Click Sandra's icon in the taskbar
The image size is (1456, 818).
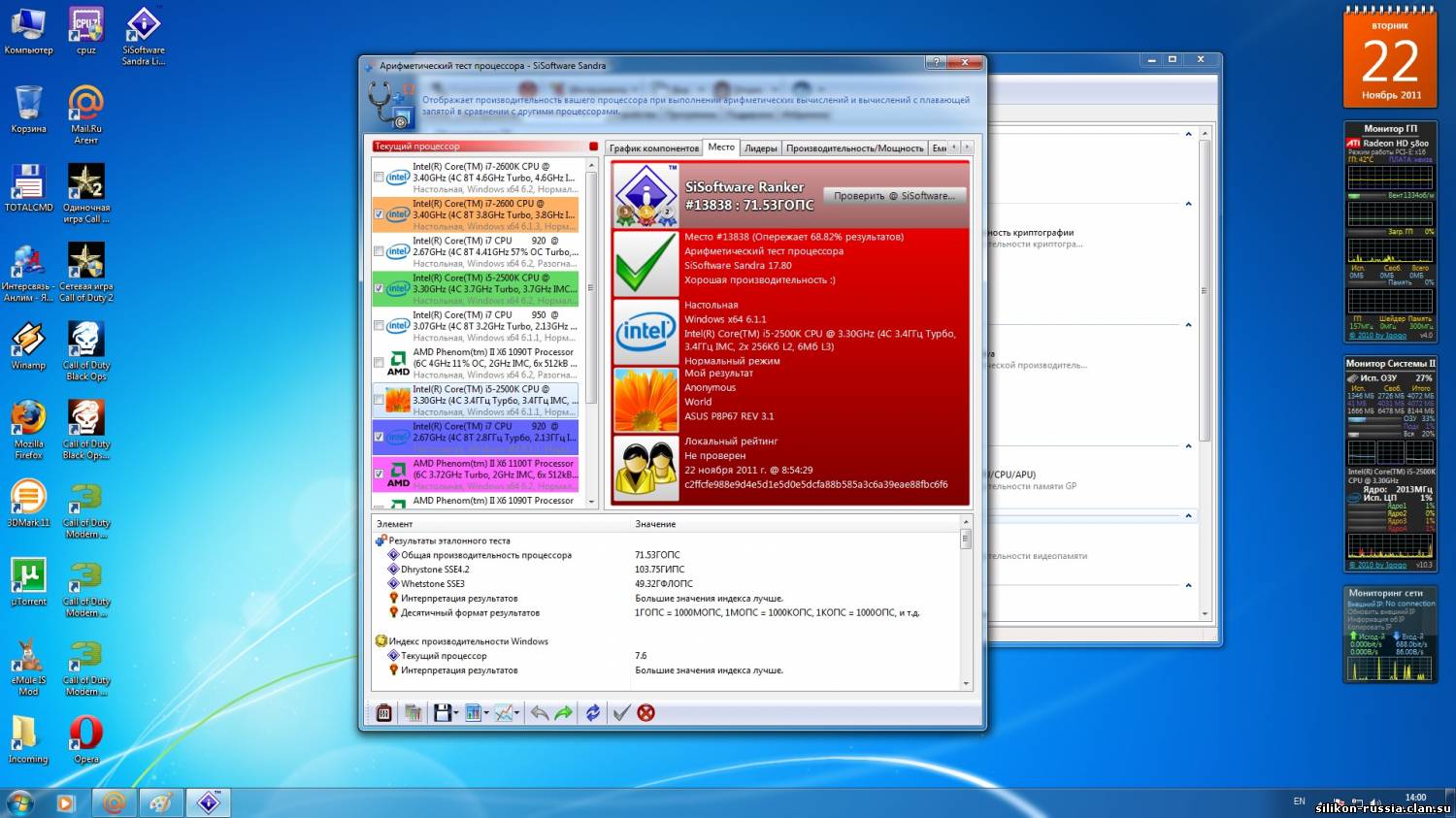pos(209,802)
